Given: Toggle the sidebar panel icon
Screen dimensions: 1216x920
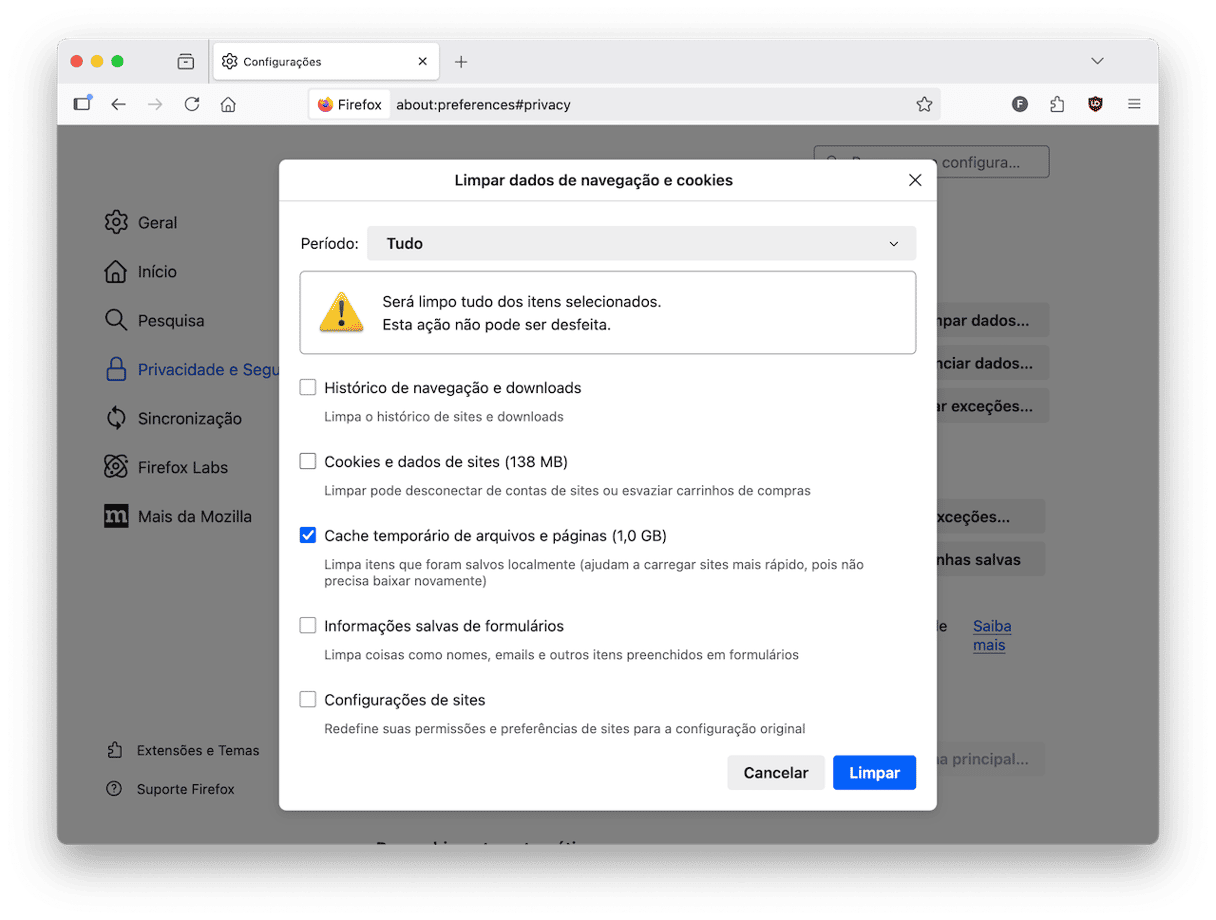Looking at the screenshot, I should coord(82,104).
